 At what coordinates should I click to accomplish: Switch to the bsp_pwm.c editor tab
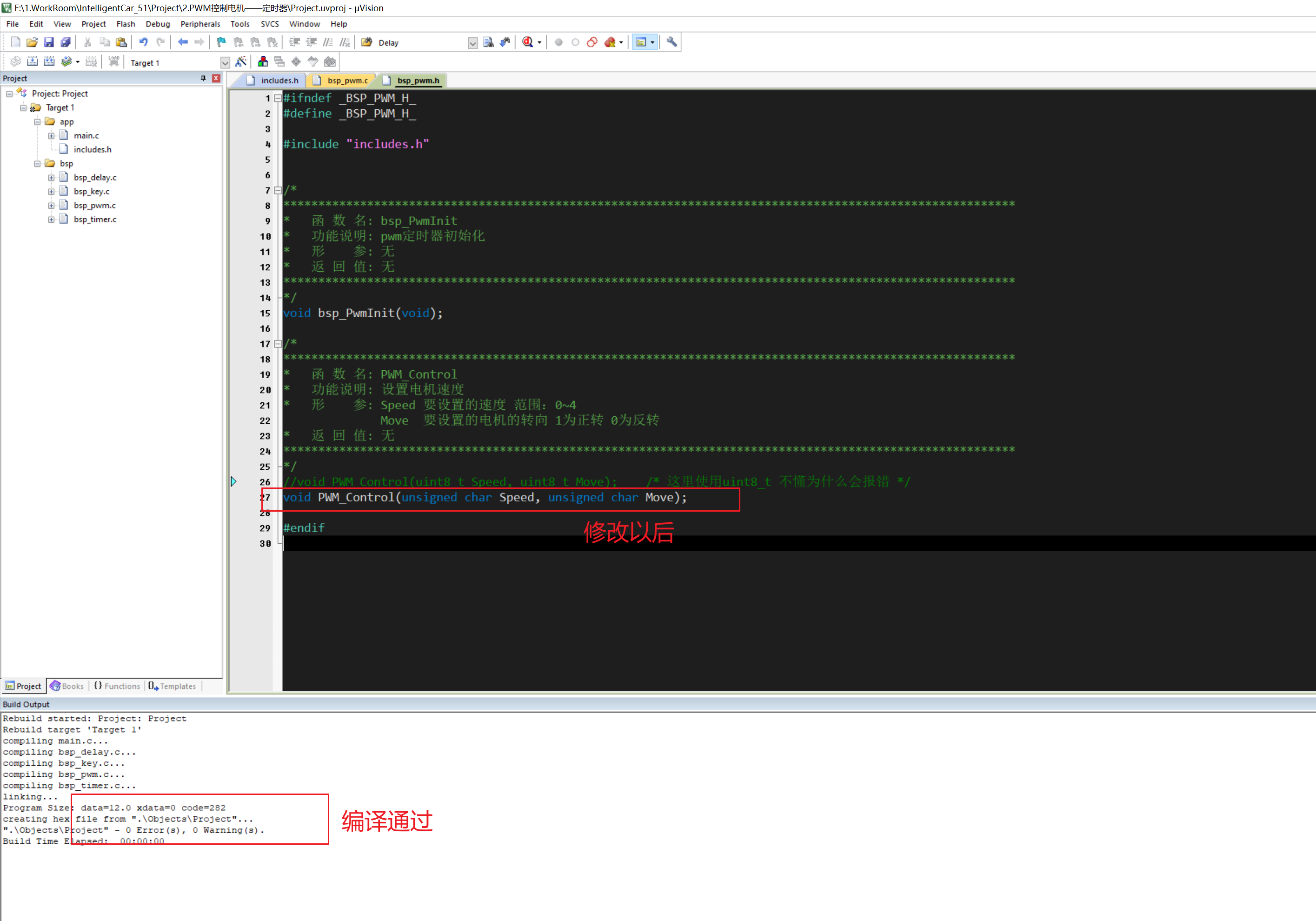tap(341, 80)
